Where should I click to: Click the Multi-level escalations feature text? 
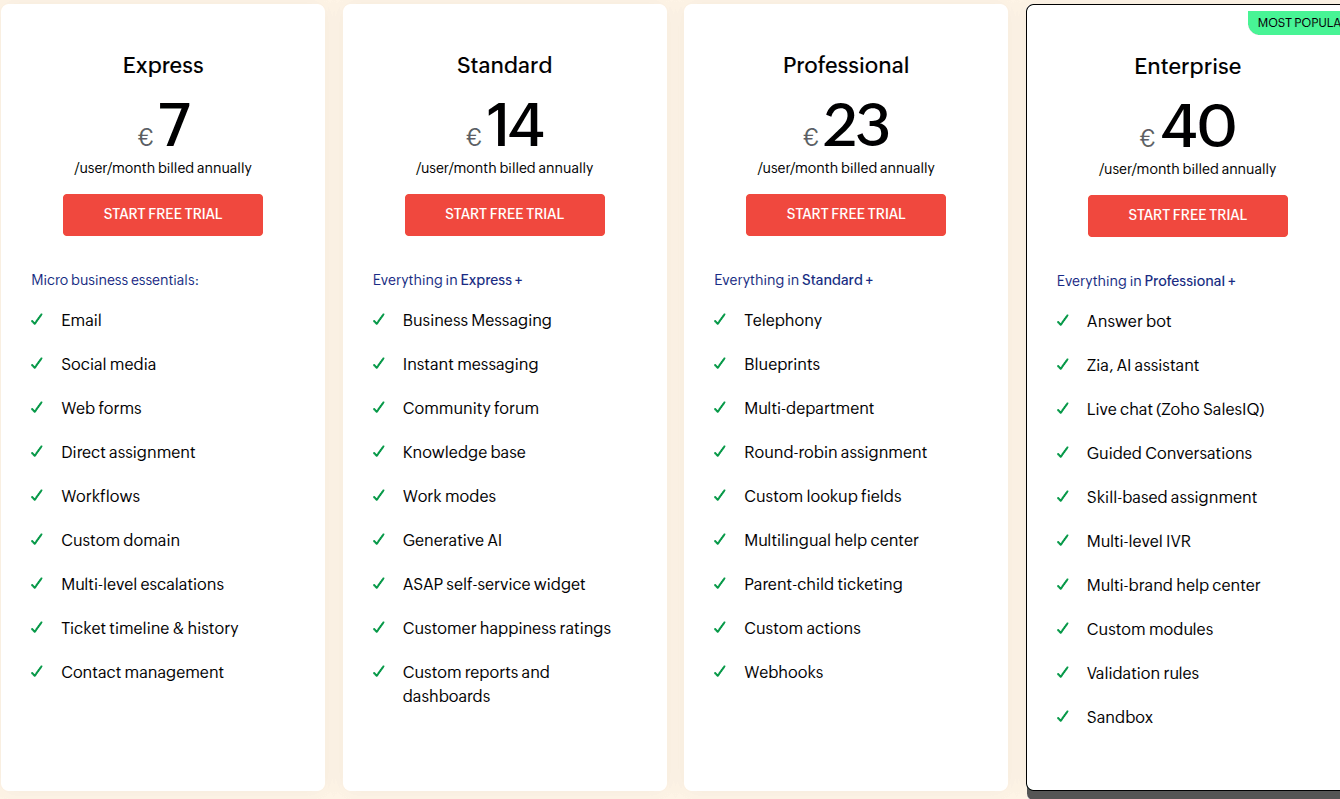[x=142, y=584]
